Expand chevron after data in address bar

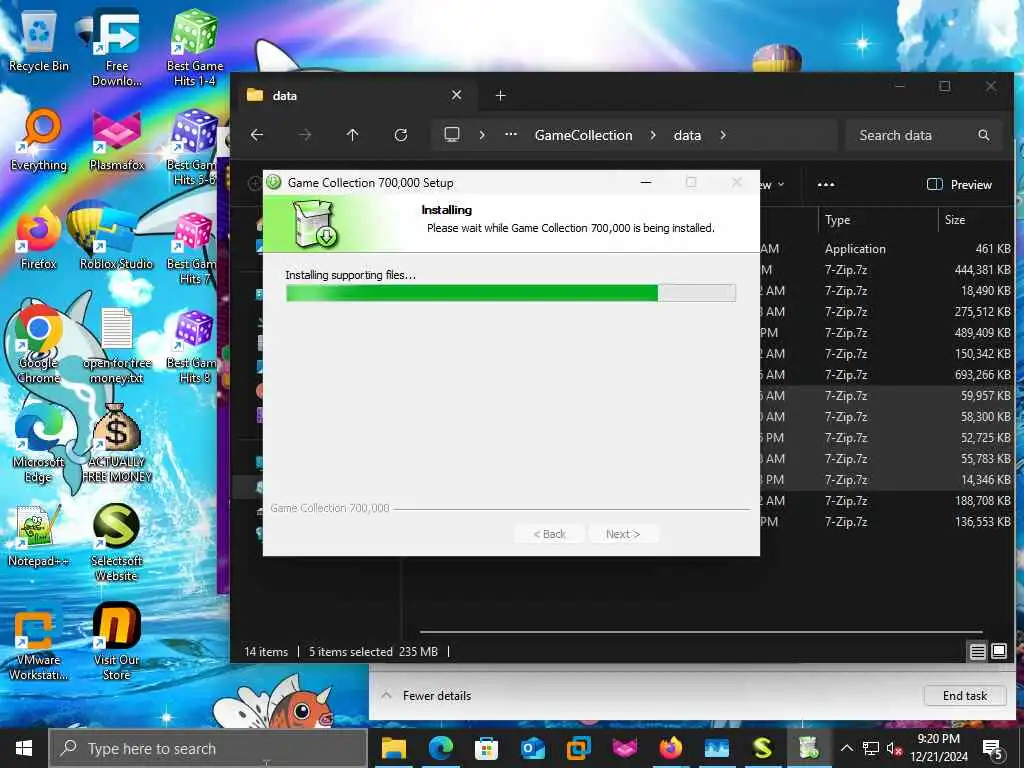click(x=723, y=135)
